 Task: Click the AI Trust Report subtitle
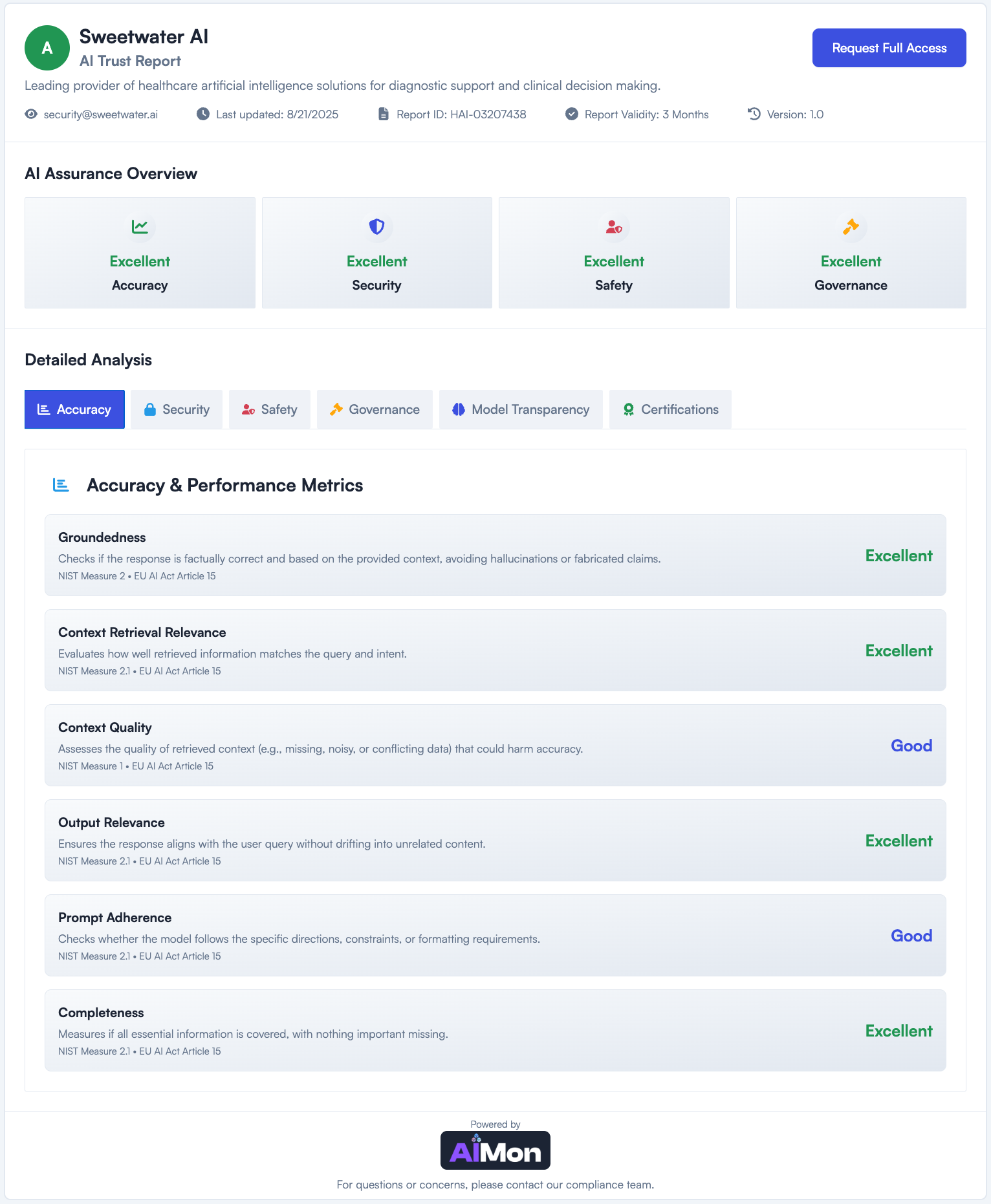pyautogui.click(x=130, y=61)
